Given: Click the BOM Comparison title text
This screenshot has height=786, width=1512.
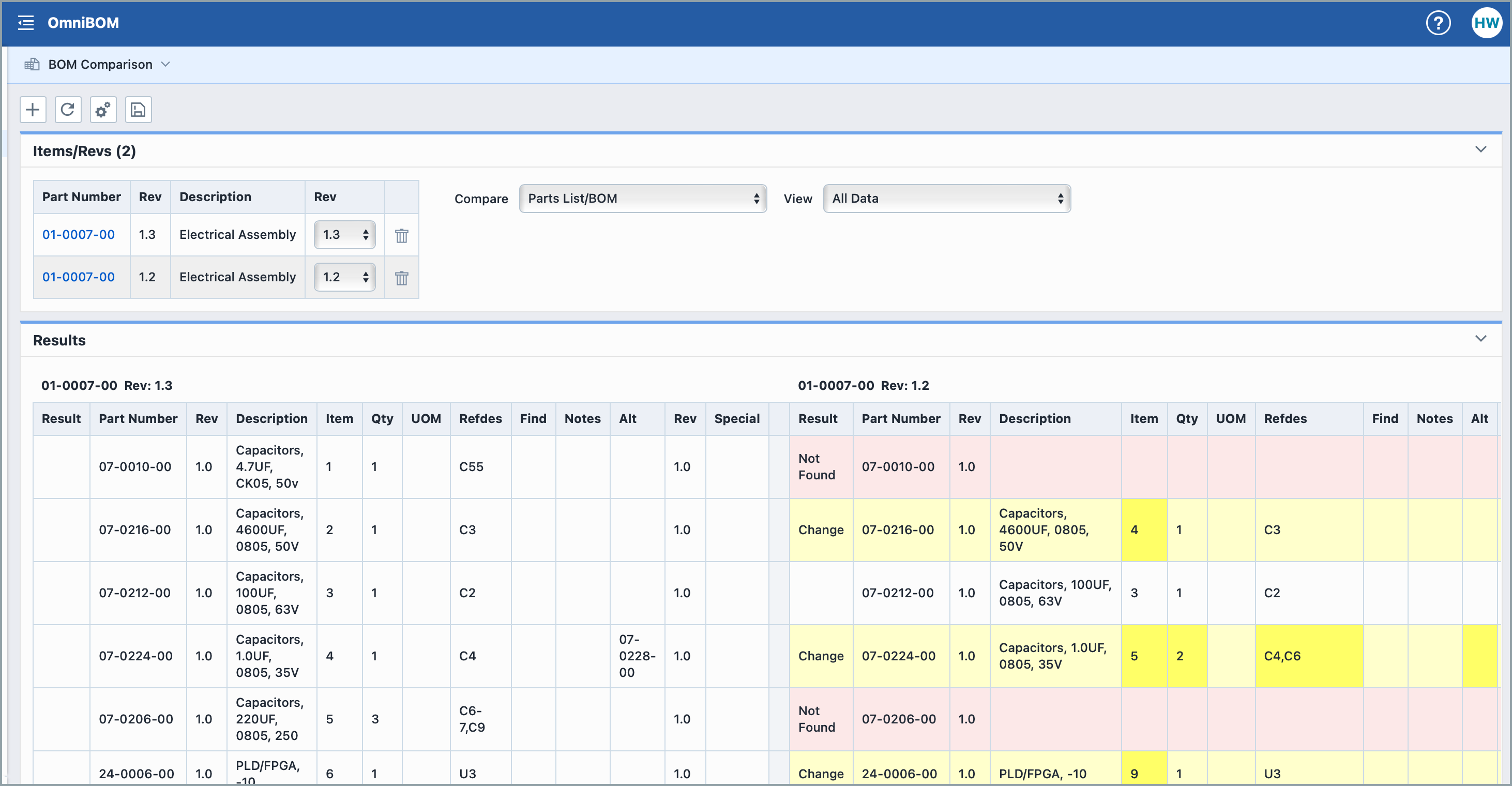Looking at the screenshot, I should coord(100,65).
